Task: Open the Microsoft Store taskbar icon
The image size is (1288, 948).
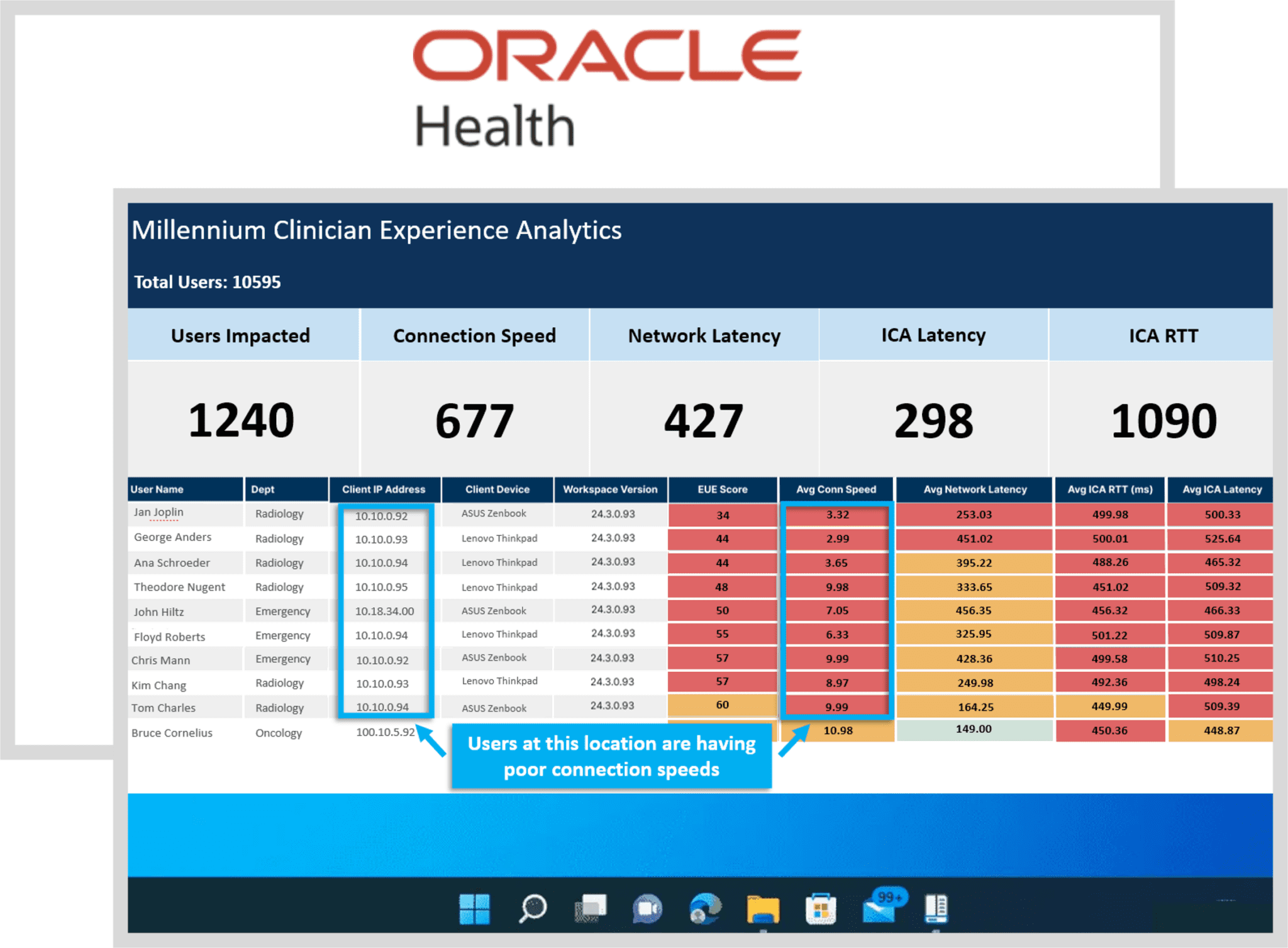Action: [x=821, y=908]
